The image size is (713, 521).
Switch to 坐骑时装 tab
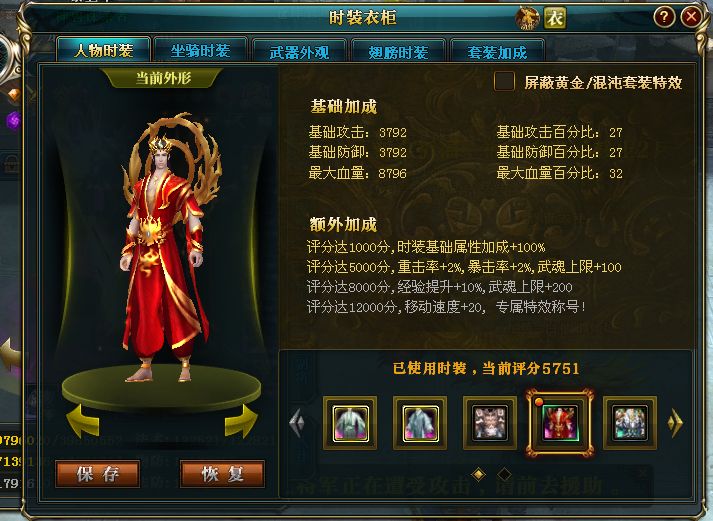click(x=201, y=50)
